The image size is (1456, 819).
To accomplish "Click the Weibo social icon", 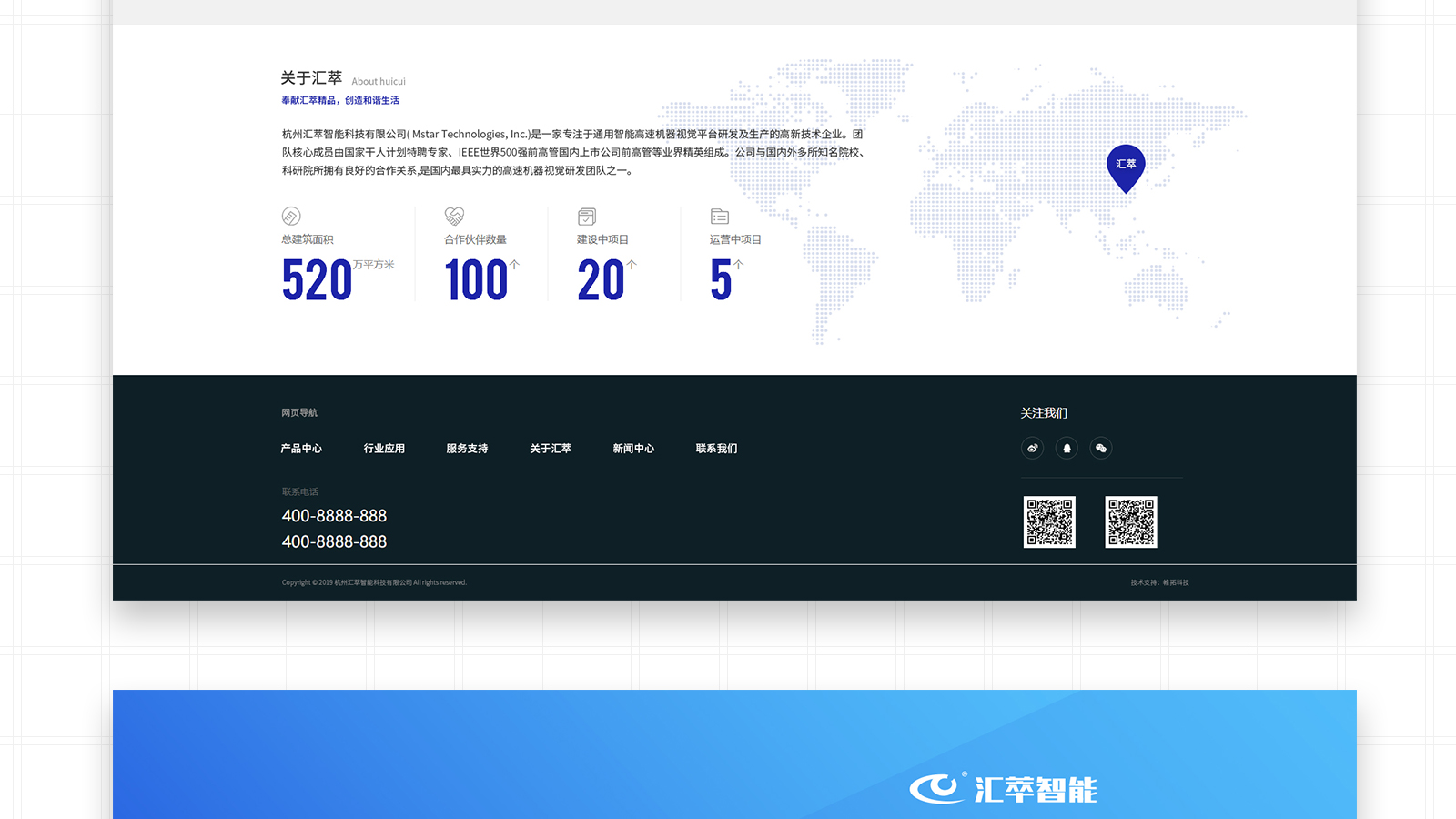I will click(1032, 448).
